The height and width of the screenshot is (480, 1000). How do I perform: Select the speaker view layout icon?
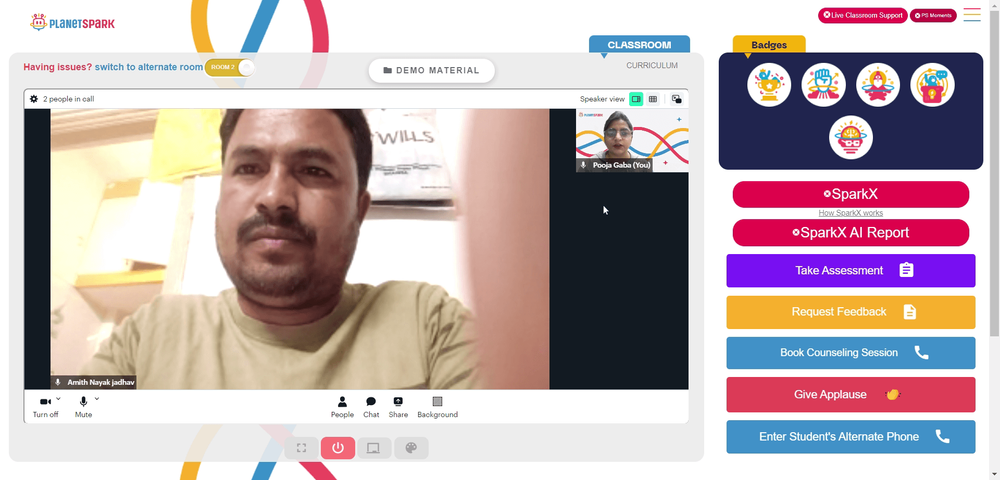(636, 99)
